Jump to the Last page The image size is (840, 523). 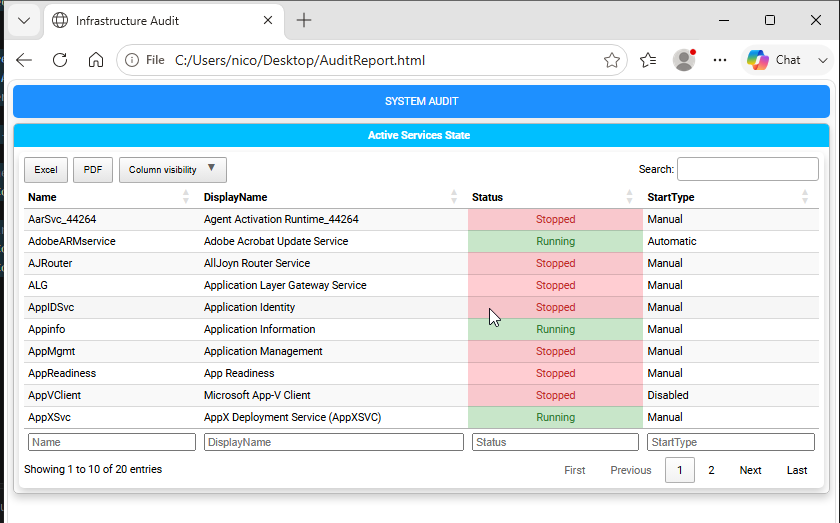pyautogui.click(x=797, y=470)
